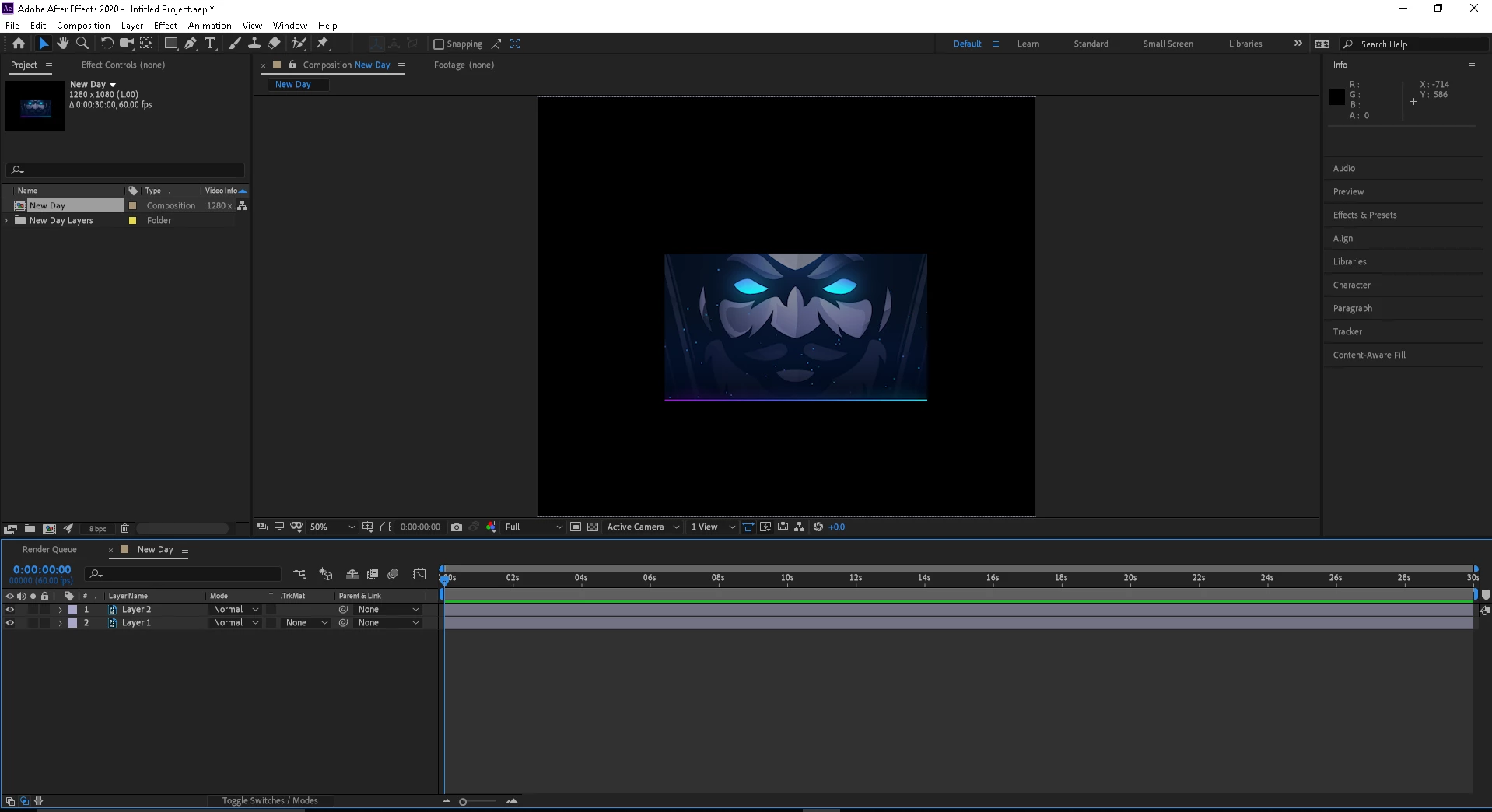The height and width of the screenshot is (812, 1492).
Task: Click Toggle Switches / Modes button
Action: pos(270,800)
